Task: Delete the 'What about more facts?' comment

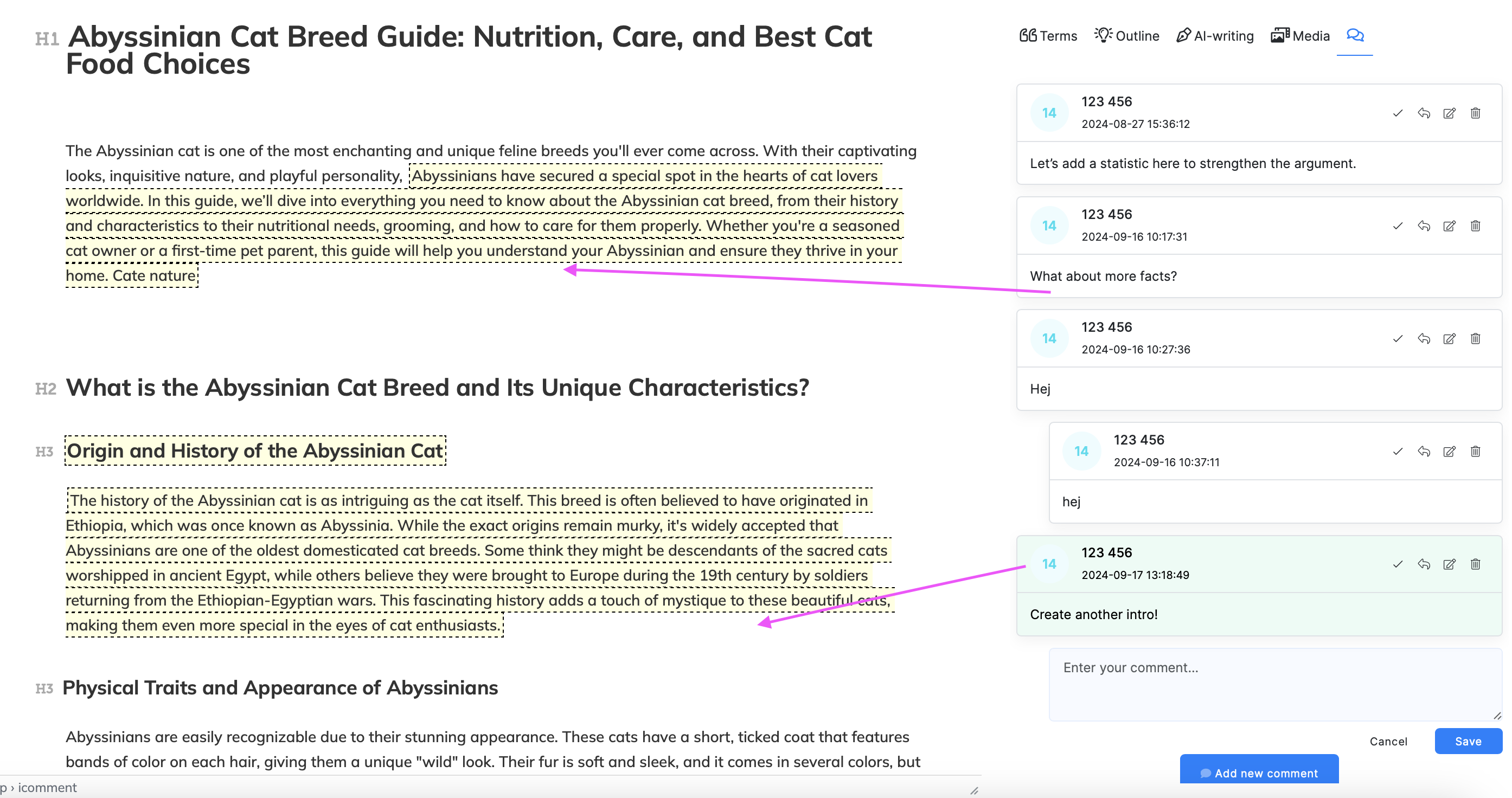Action: click(1475, 226)
